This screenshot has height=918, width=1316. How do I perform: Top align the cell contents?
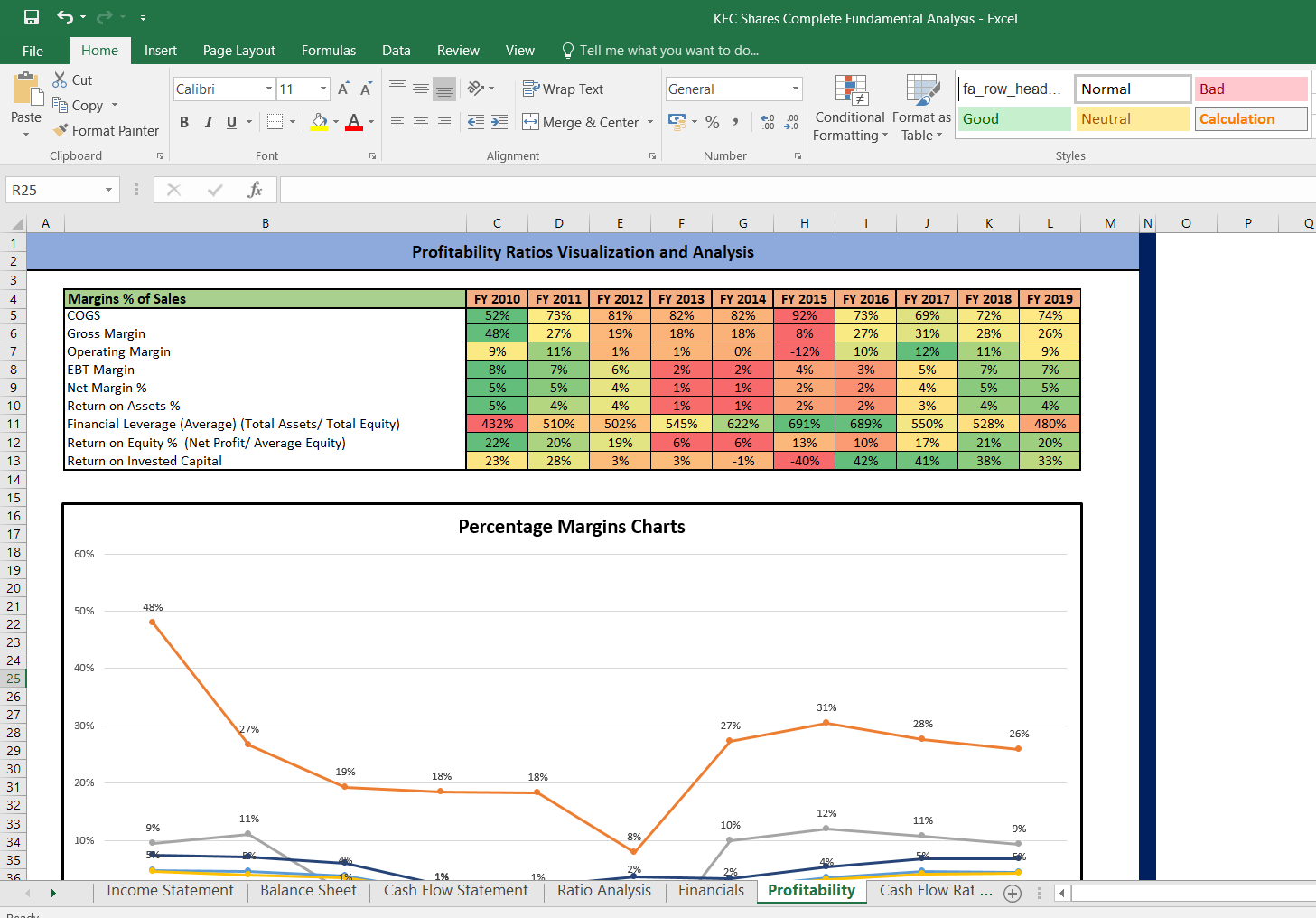coord(397,88)
